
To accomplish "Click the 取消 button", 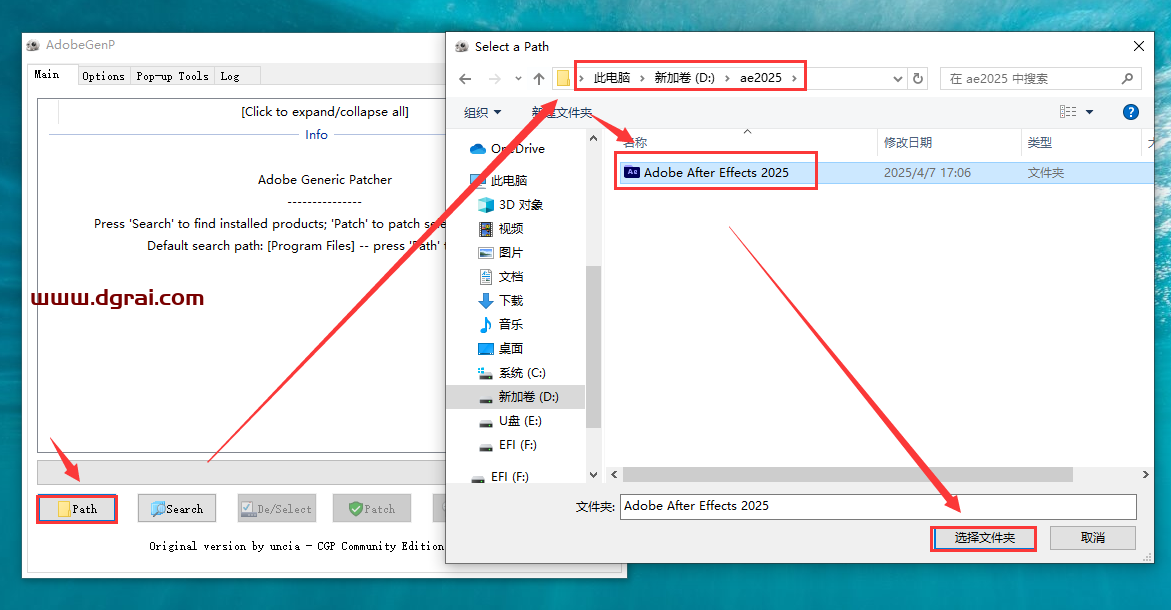I will [x=1093, y=538].
